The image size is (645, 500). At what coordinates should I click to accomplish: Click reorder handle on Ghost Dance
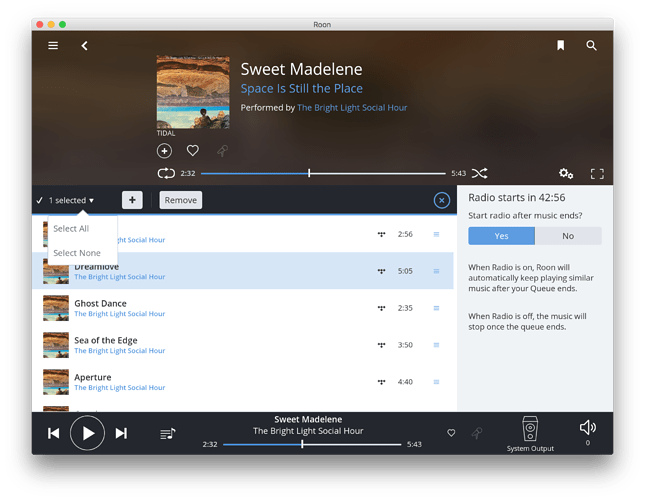pos(436,308)
